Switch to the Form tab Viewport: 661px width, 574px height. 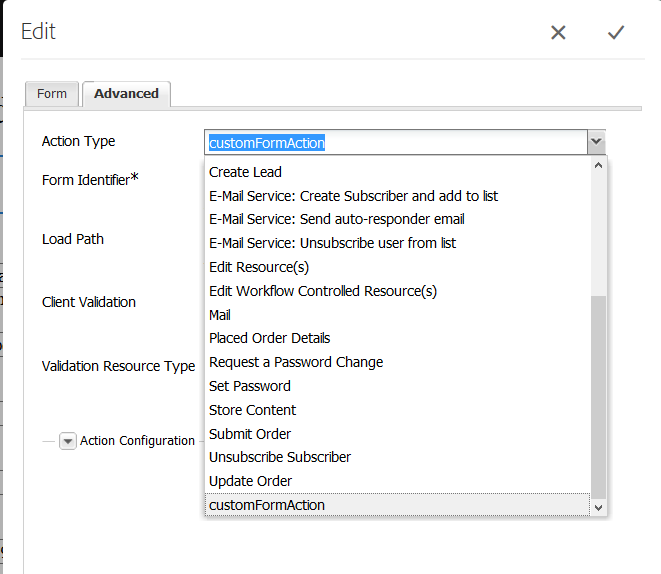[x=52, y=94]
